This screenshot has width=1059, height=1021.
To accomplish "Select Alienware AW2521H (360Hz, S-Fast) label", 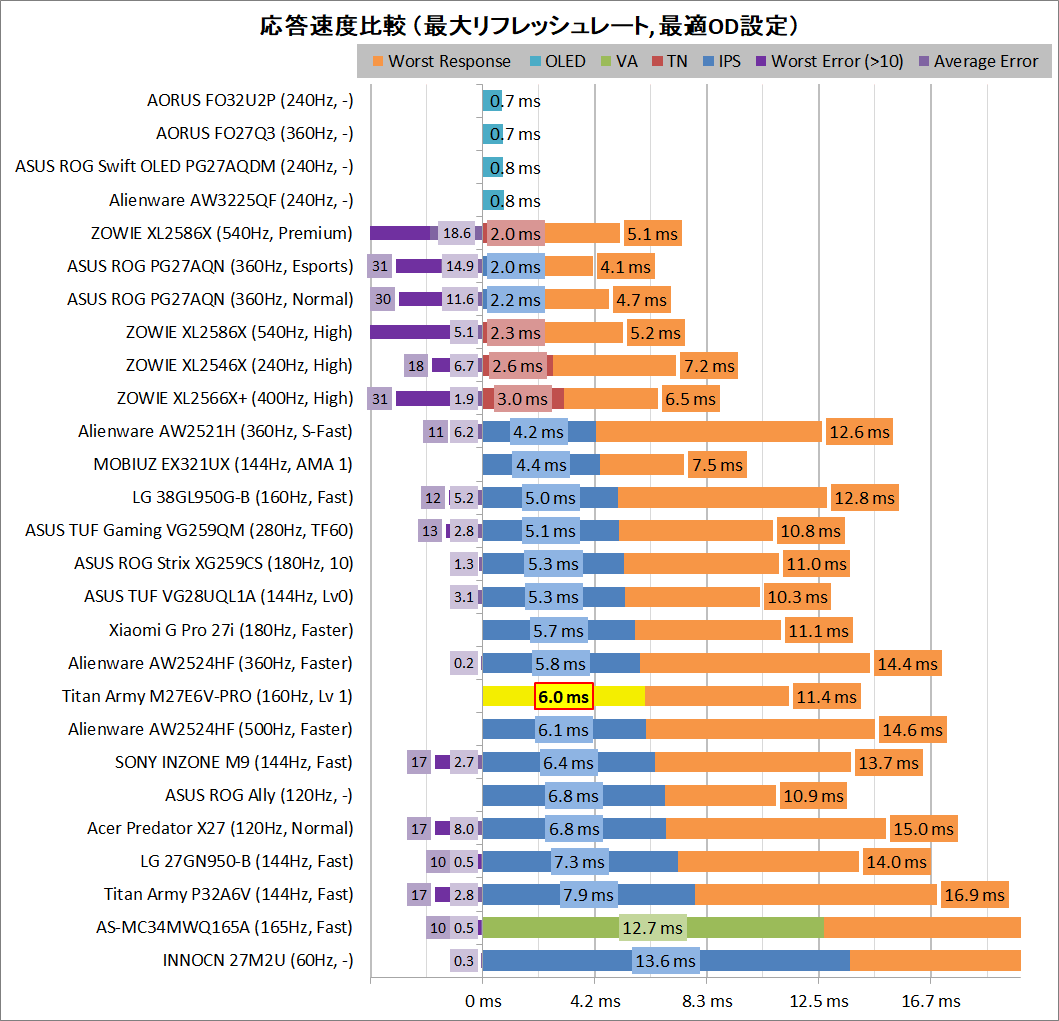I will [215, 432].
